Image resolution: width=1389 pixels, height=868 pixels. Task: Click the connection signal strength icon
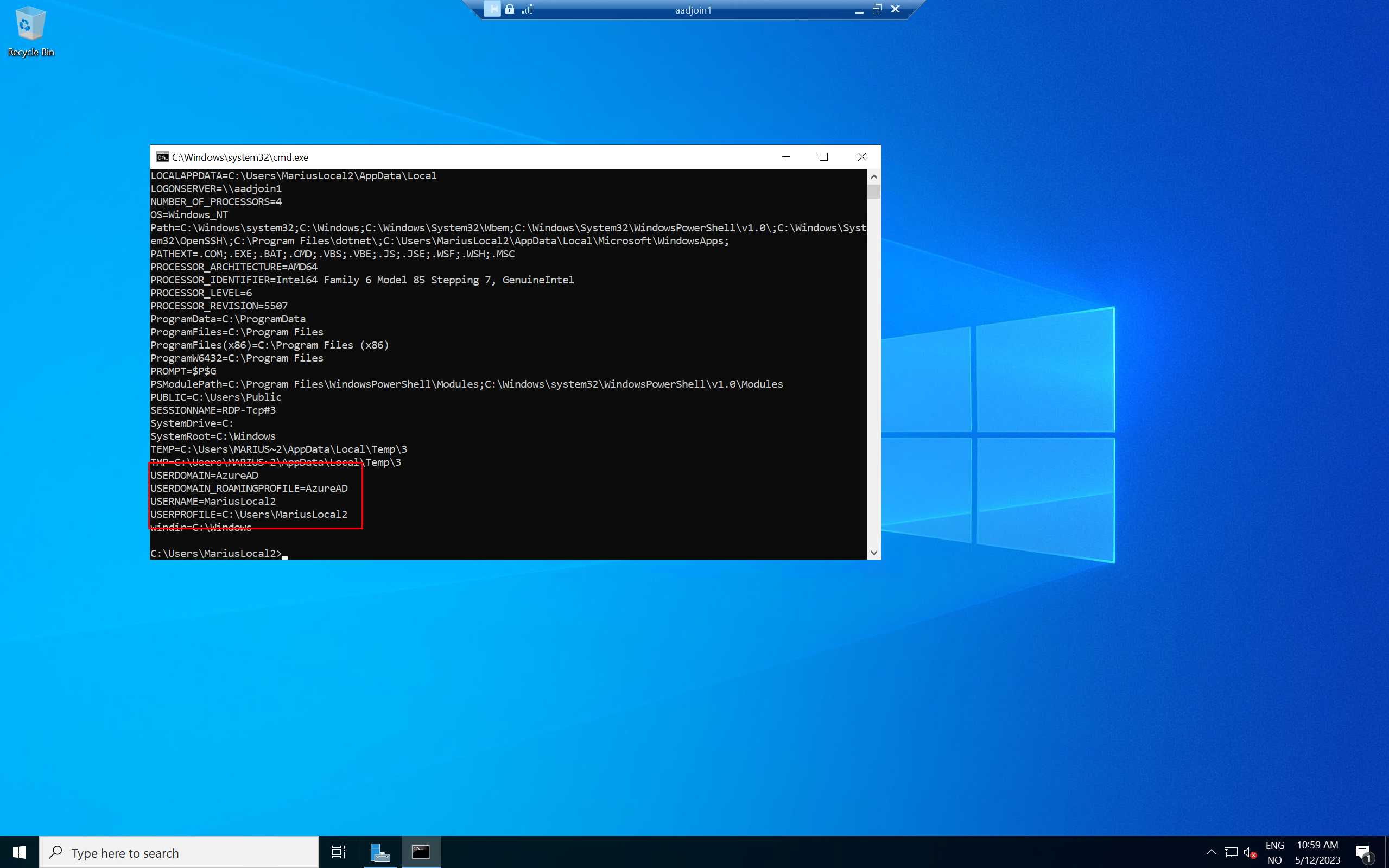[527, 9]
